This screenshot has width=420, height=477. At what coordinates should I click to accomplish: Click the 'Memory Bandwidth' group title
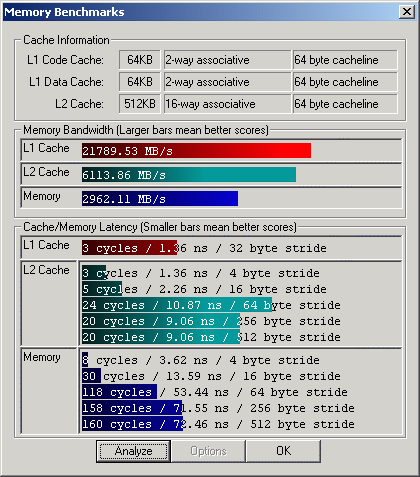146,130
